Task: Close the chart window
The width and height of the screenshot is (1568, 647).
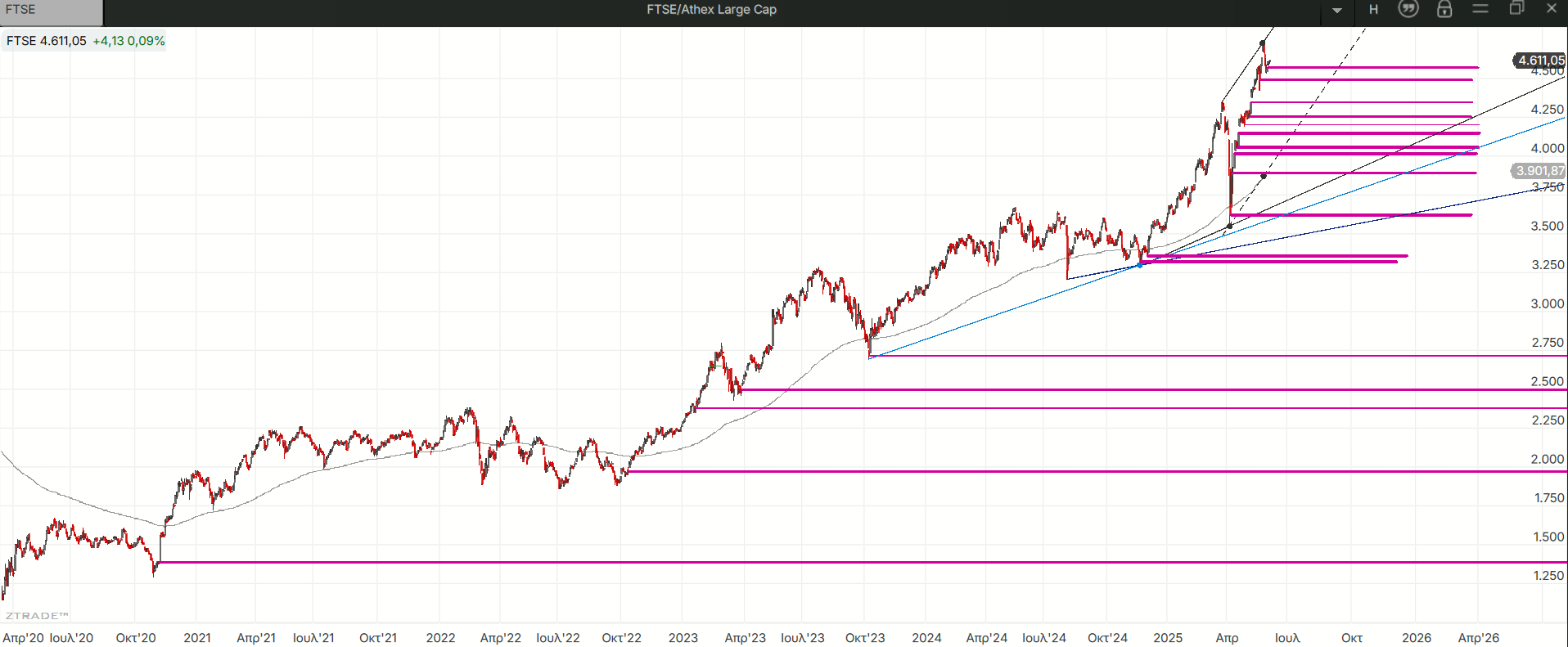Action: 1552,9
